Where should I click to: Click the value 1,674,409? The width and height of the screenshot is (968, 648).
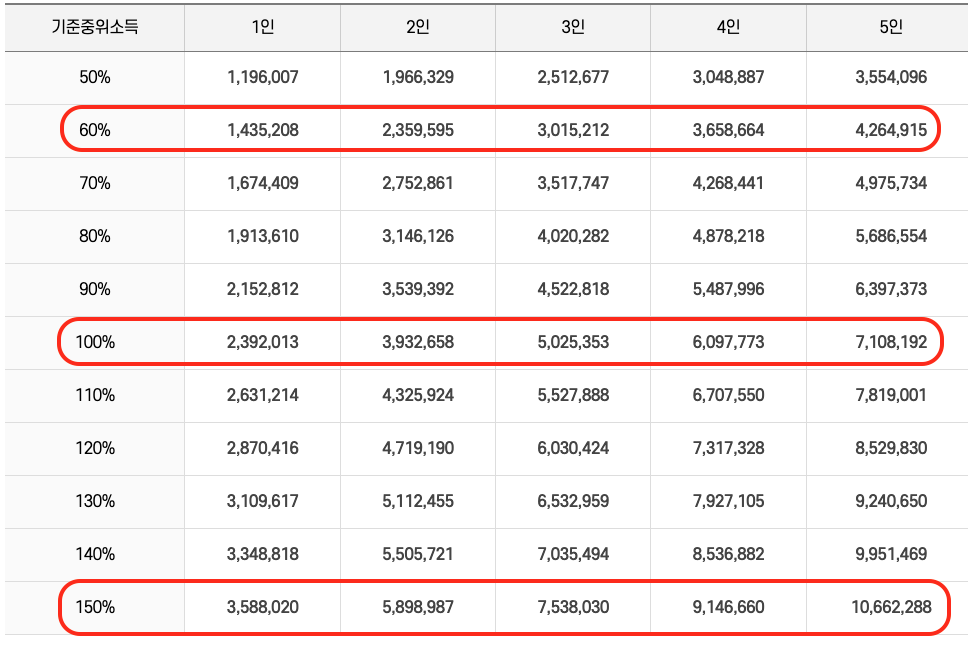point(263,183)
